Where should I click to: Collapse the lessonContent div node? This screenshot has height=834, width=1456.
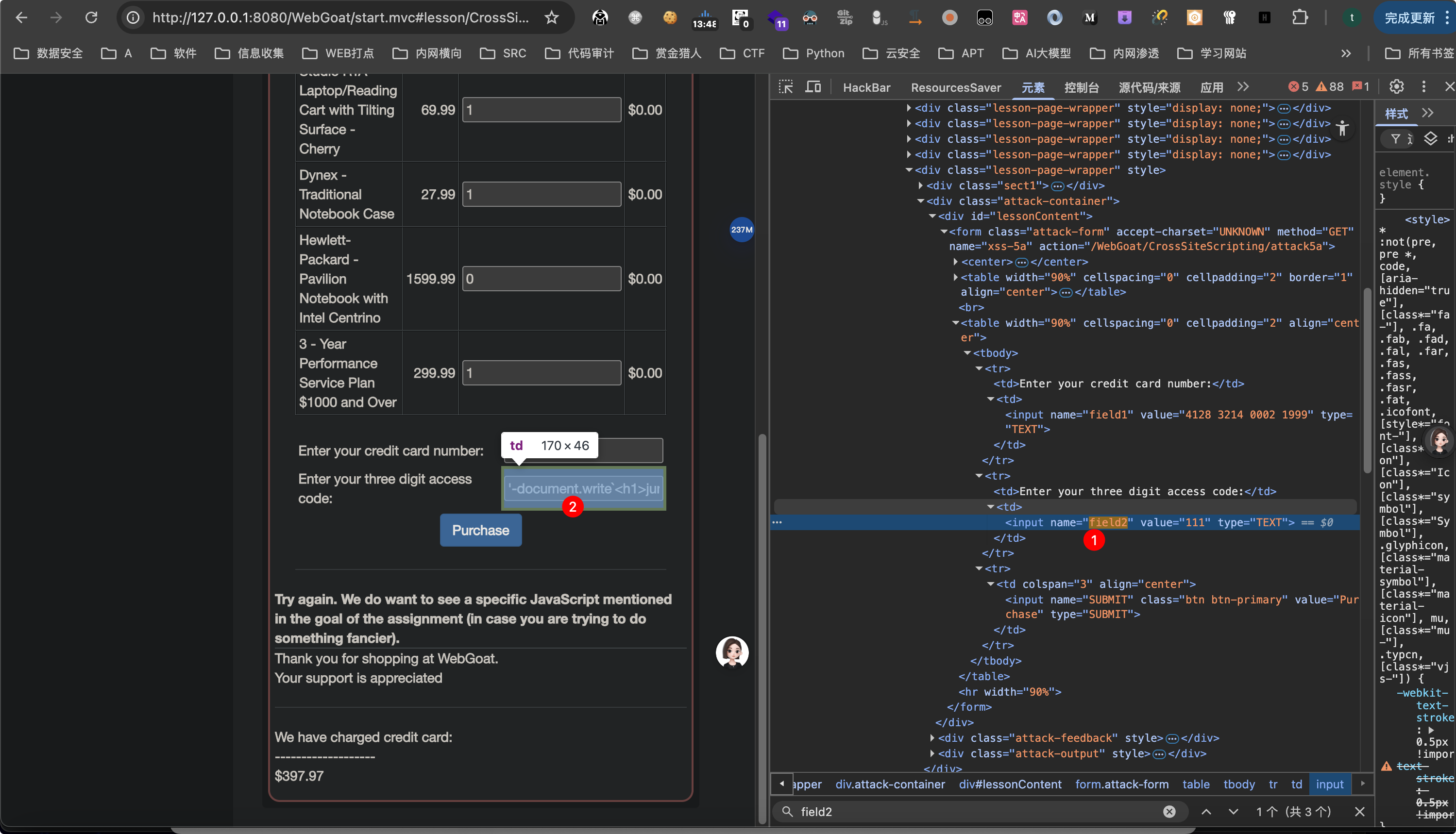pyautogui.click(x=932, y=216)
